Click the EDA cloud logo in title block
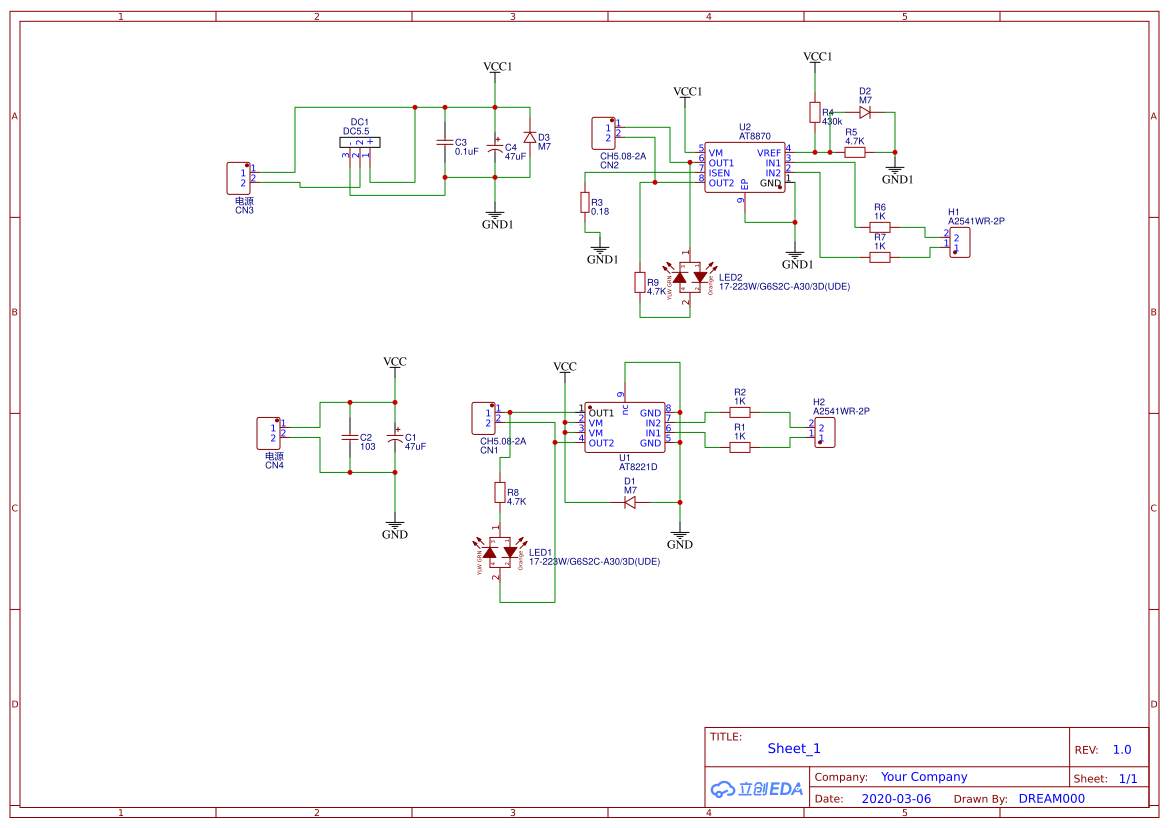 (757, 789)
